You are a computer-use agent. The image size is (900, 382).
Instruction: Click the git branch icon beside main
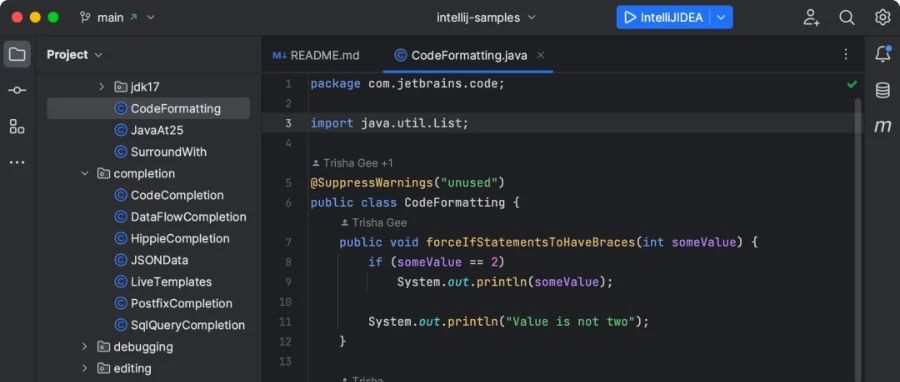click(x=86, y=17)
